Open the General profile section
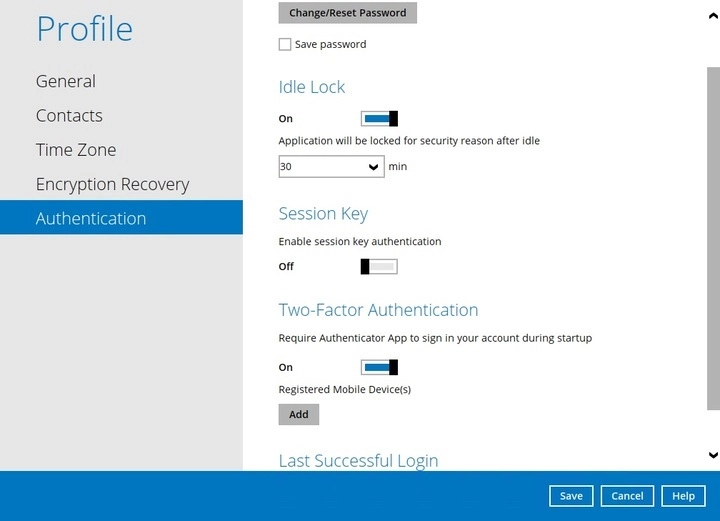 pyautogui.click(x=66, y=81)
